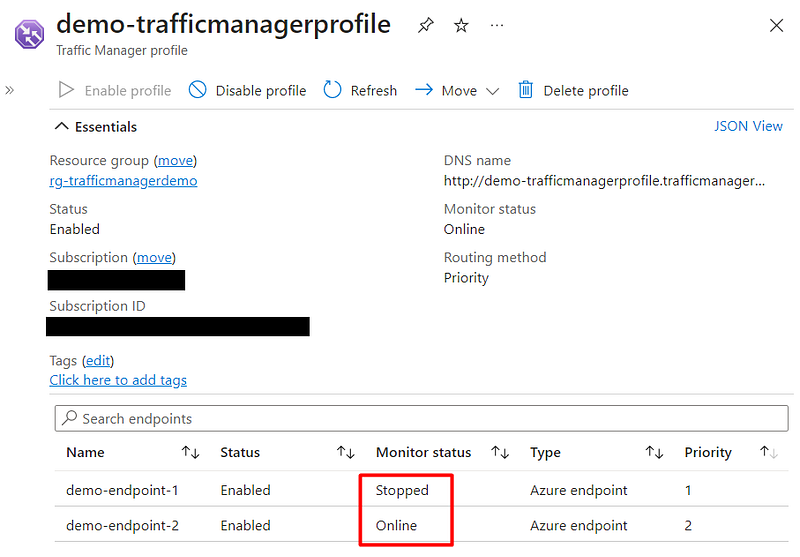Sort endpoints by Name column arrows
This screenshot has height=557, width=800.
[x=190, y=452]
